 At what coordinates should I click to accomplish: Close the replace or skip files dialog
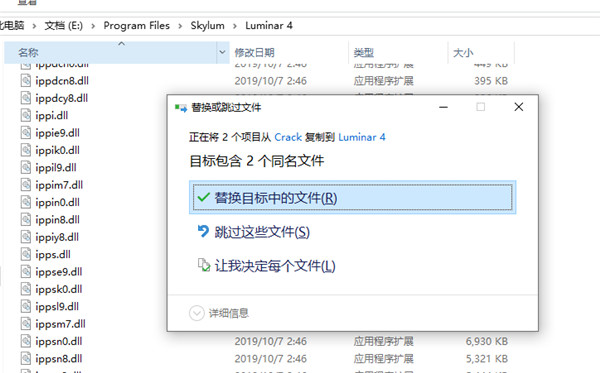coord(519,107)
